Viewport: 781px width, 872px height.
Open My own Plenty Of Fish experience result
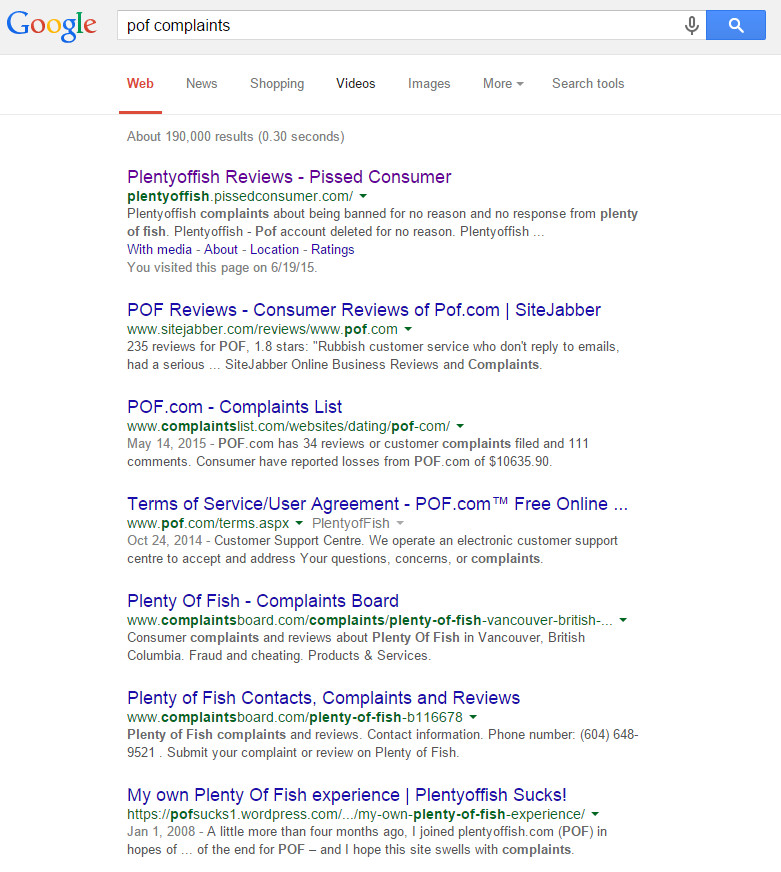(347, 795)
